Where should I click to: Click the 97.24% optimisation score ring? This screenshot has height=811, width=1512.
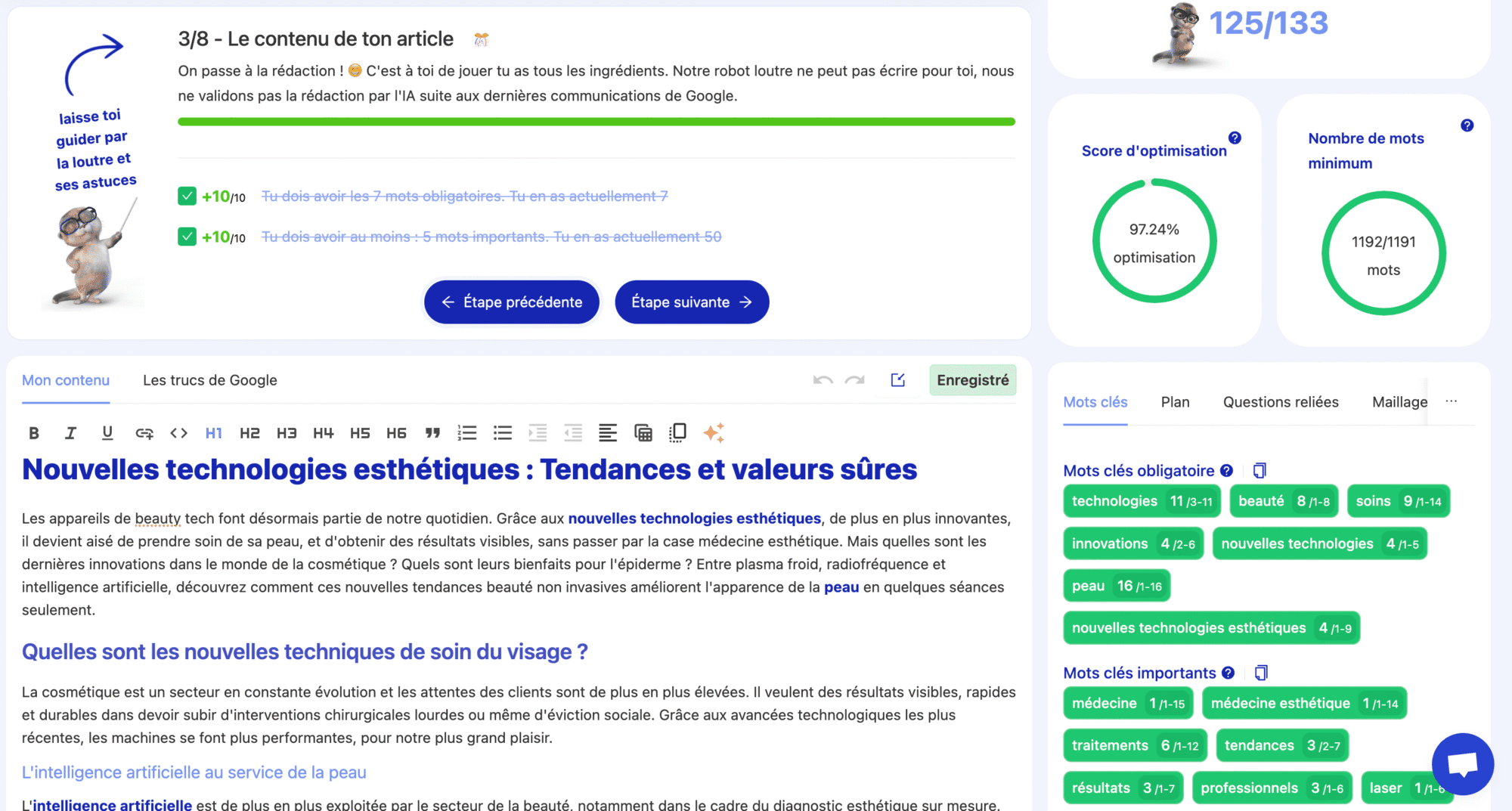click(1154, 241)
